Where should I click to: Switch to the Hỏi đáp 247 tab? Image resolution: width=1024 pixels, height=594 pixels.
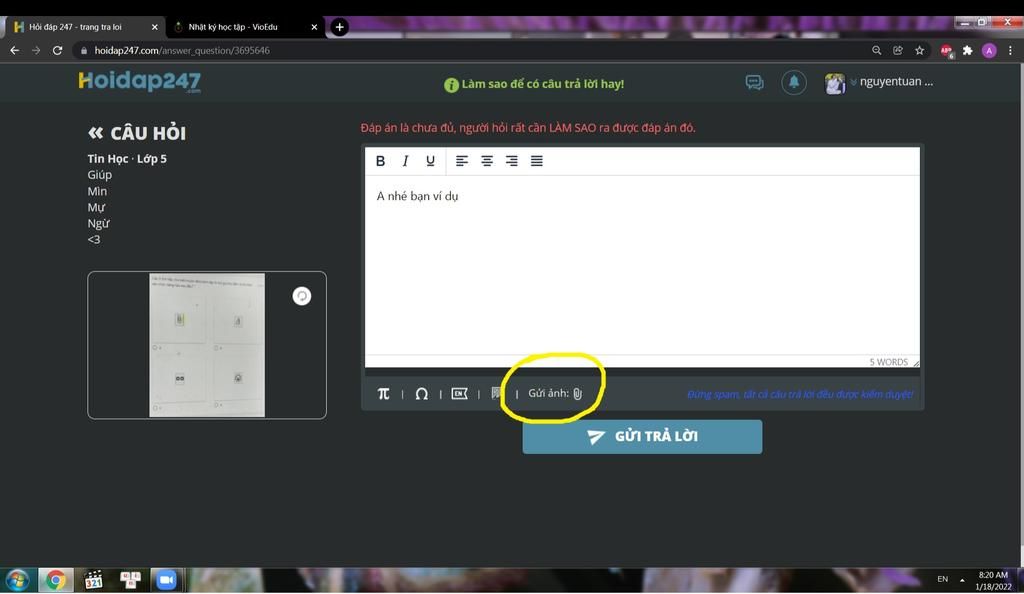tap(84, 27)
